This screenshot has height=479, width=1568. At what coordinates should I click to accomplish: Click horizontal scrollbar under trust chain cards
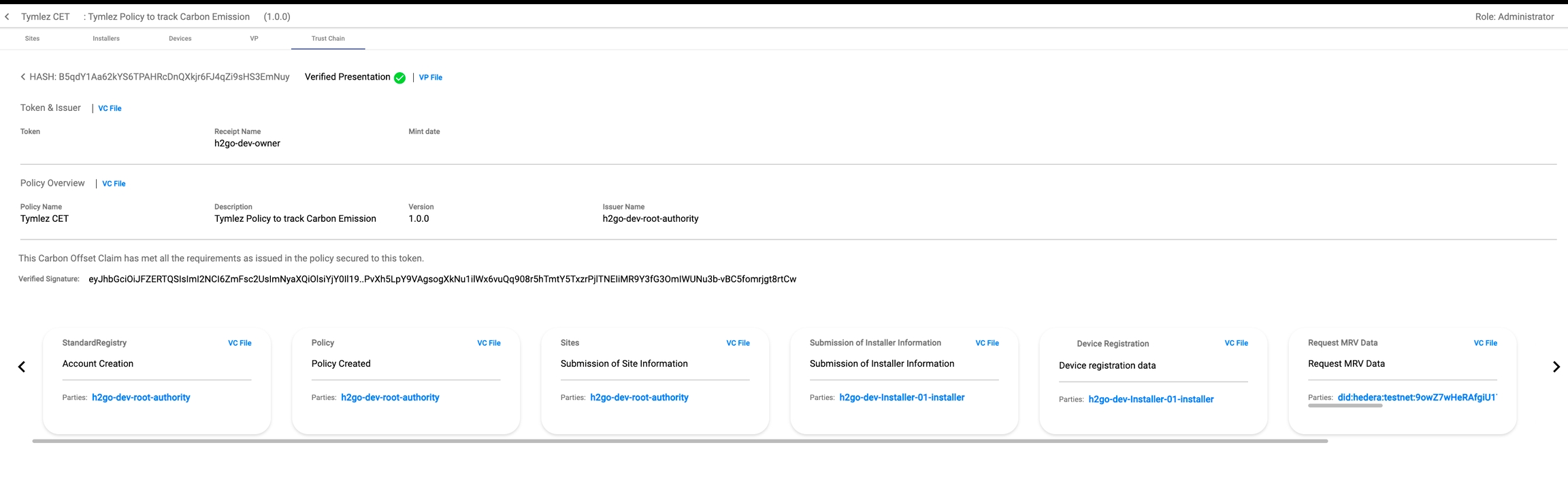point(679,441)
